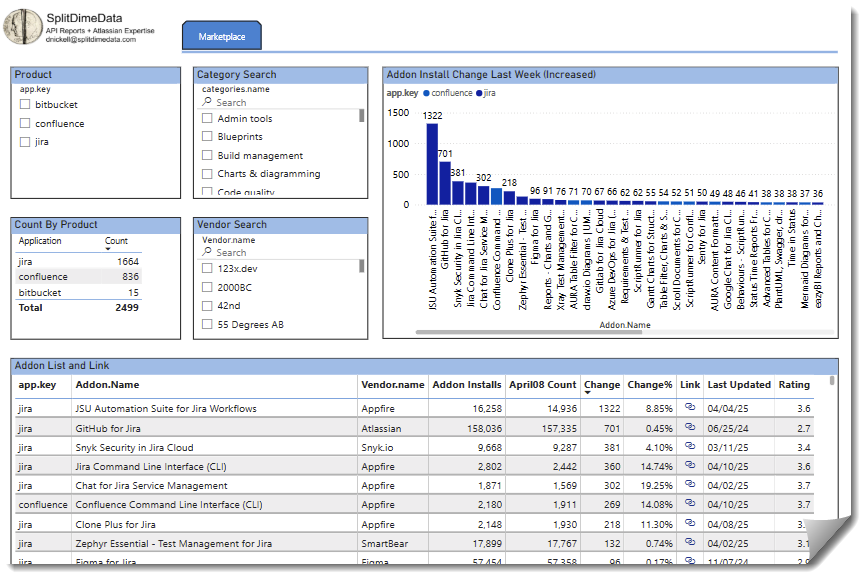The height and width of the screenshot is (579, 866).
Task: Sort table by Addon.Name column header
Action: tap(107, 385)
